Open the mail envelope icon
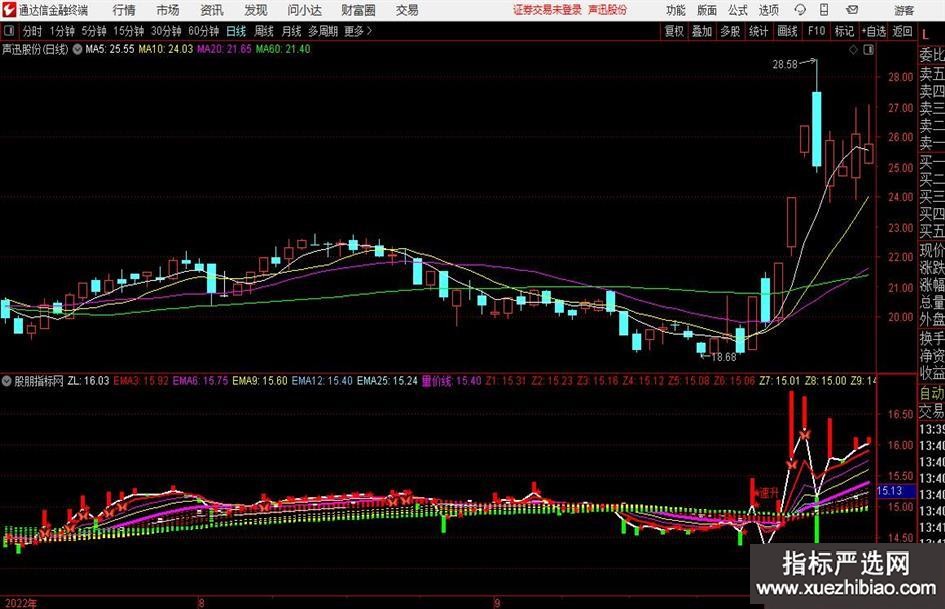The height and width of the screenshot is (609, 945). pyautogui.click(x=852, y=10)
